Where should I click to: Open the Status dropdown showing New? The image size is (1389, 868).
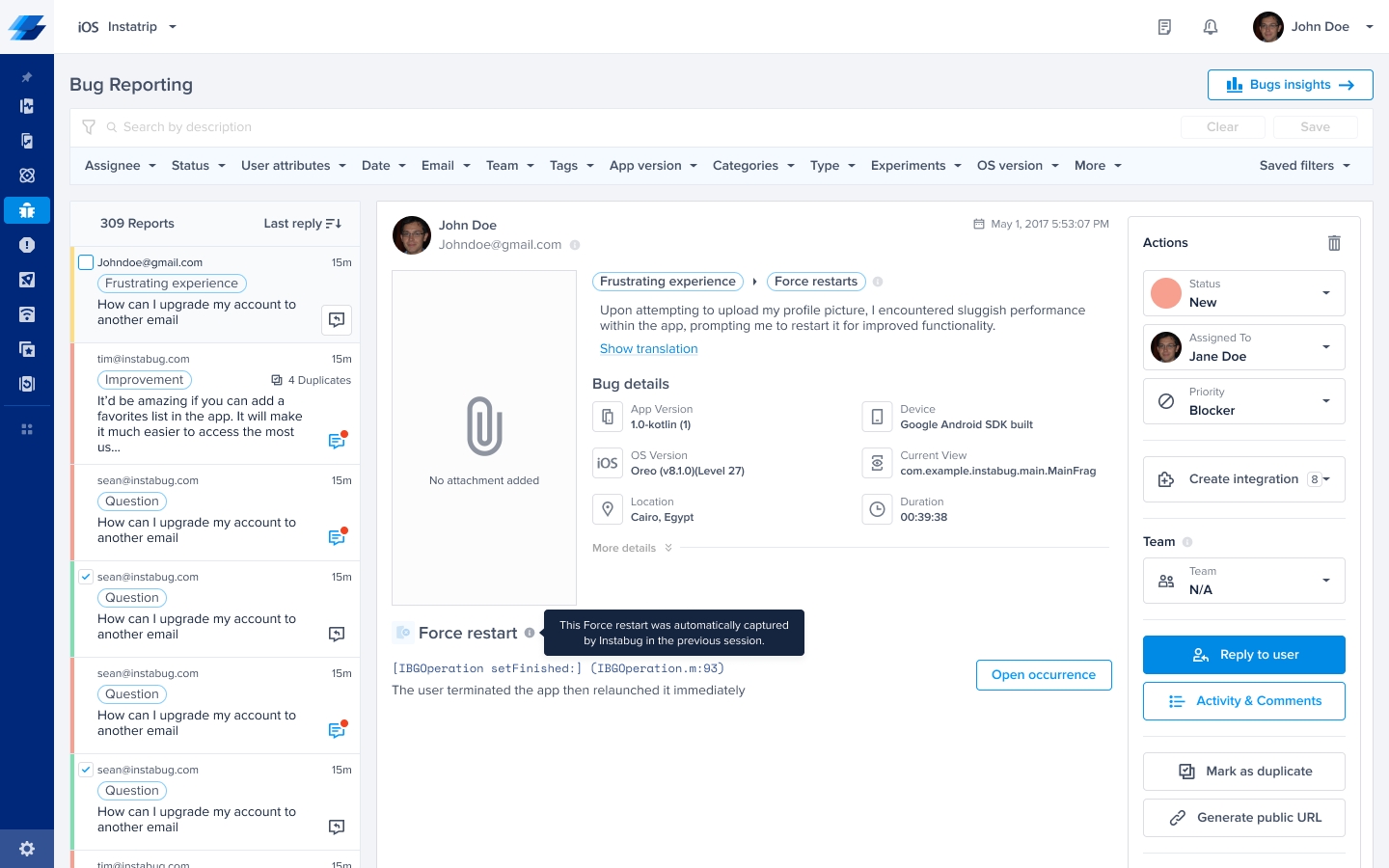pyautogui.click(x=1243, y=293)
